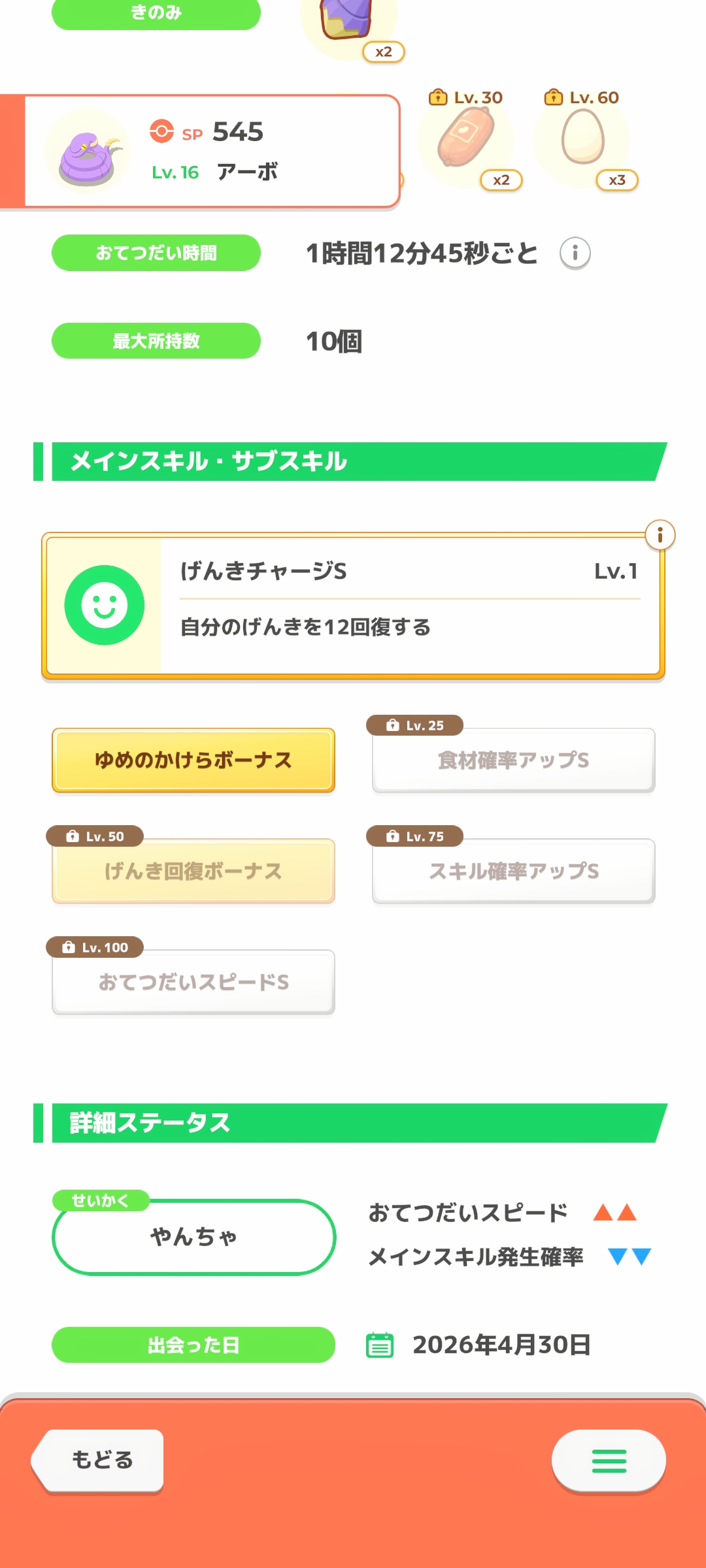Select ゆめのかけらボーナス sub skill

193,760
